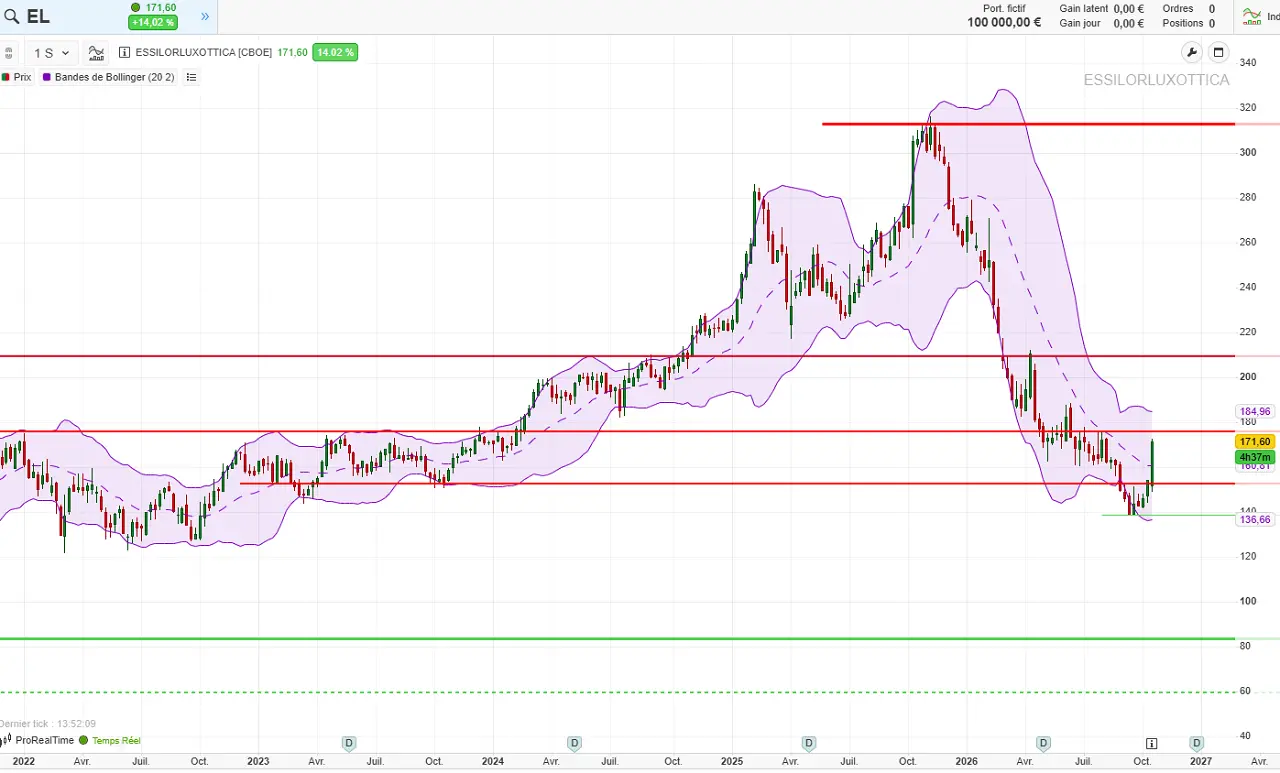Click the ProRealTime logo icon
The height and width of the screenshot is (773, 1280).
7,740
